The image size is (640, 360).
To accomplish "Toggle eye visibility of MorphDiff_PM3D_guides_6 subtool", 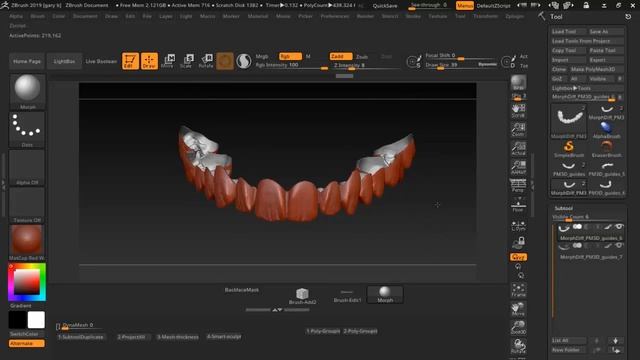I will (x=619, y=227).
